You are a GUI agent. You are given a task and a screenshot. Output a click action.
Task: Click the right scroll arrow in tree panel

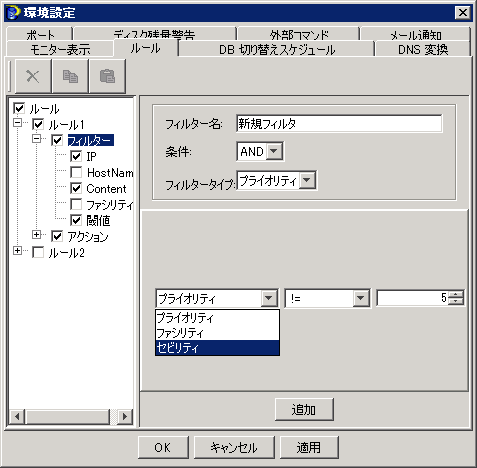[x=125, y=416]
